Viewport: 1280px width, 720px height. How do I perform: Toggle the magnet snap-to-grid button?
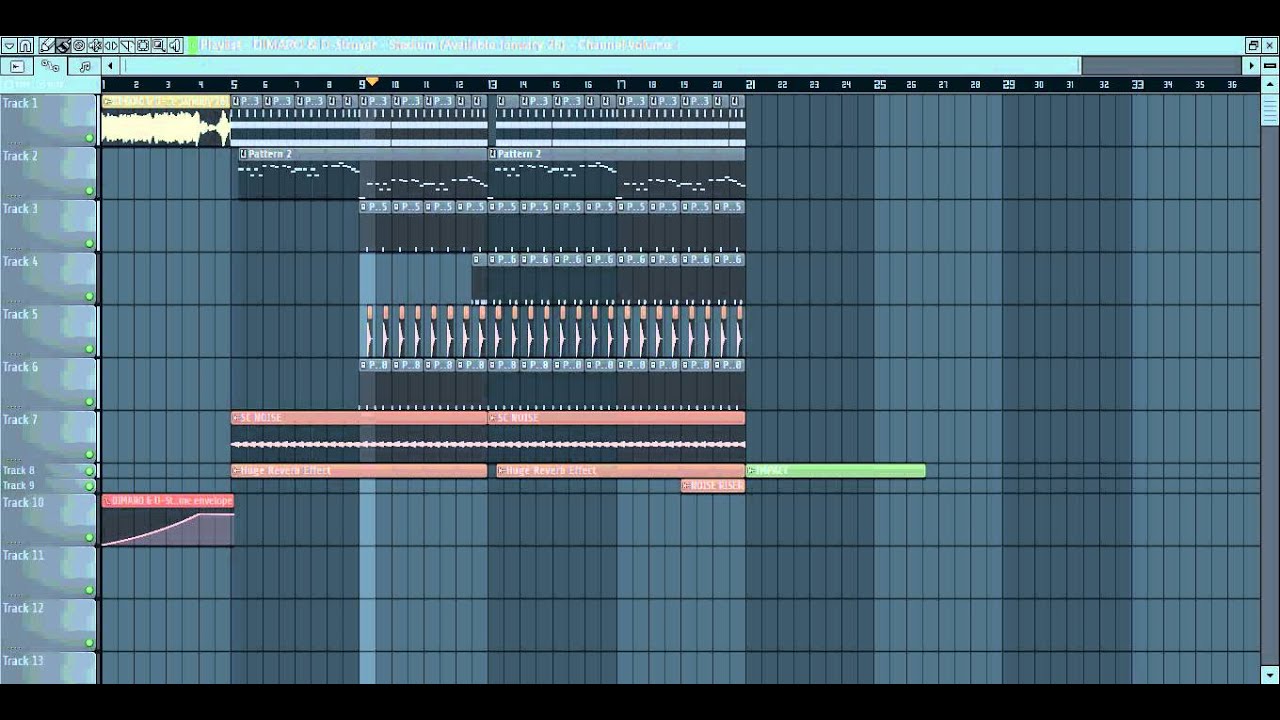point(25,46)
